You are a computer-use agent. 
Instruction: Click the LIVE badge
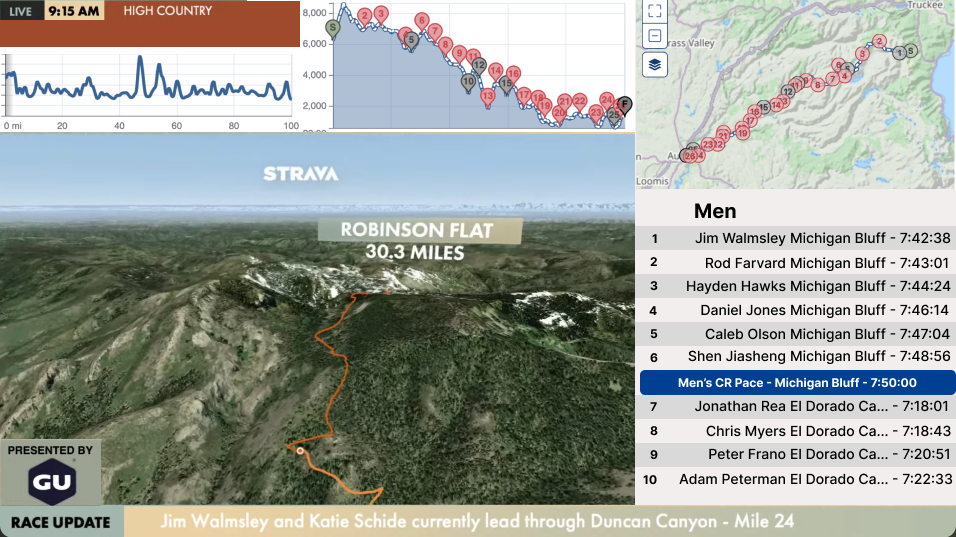pyautogui.click(x=21, y=11)
